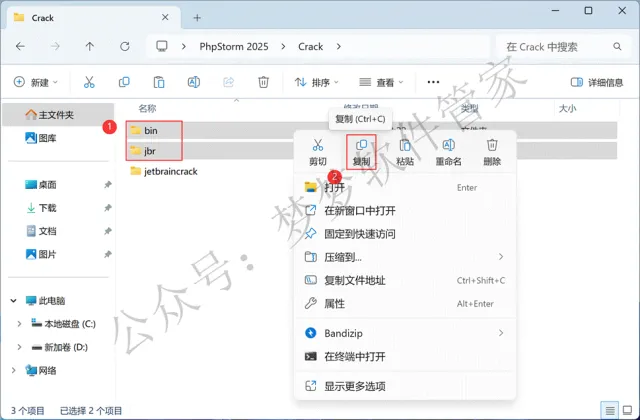Screen dimensions: 640x420
Task: Click 剪切 in the context menu
Action: point(318,153)
